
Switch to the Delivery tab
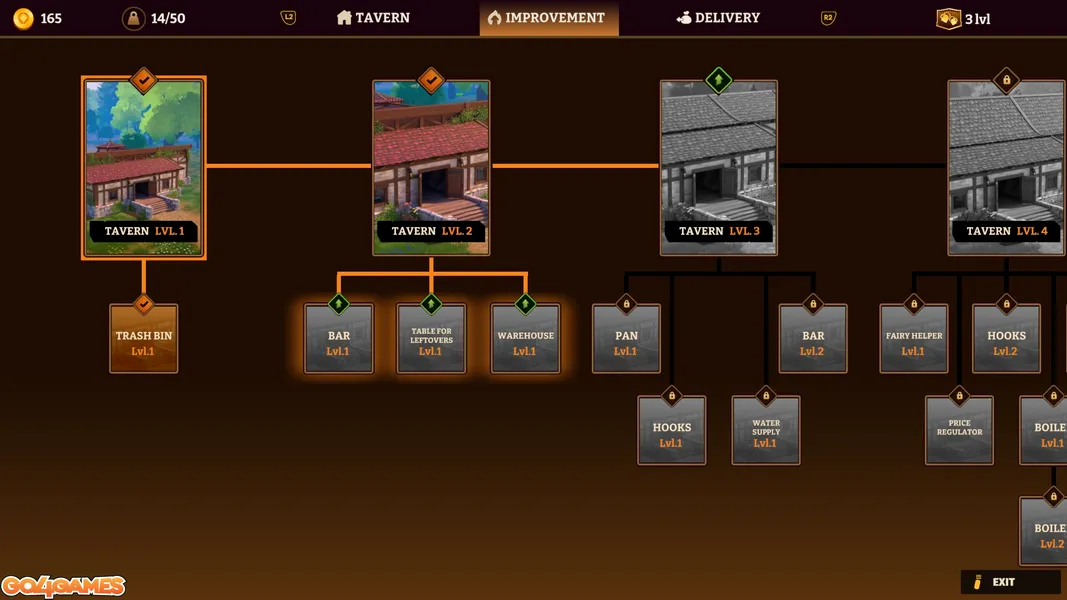[717, 18]
